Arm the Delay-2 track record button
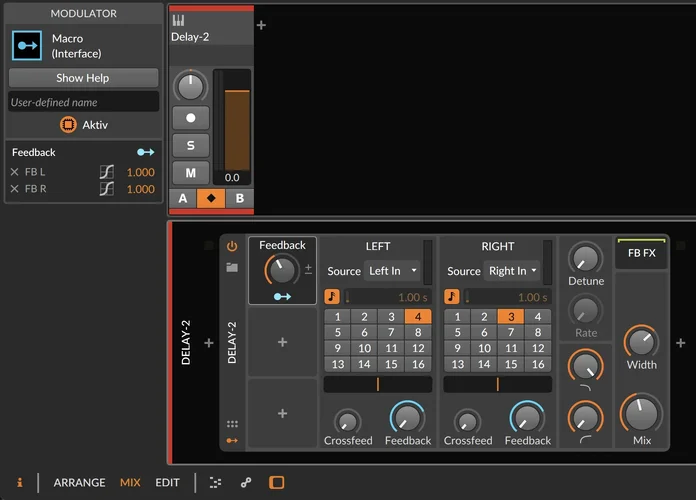The image size is (696, 500). 190,118
